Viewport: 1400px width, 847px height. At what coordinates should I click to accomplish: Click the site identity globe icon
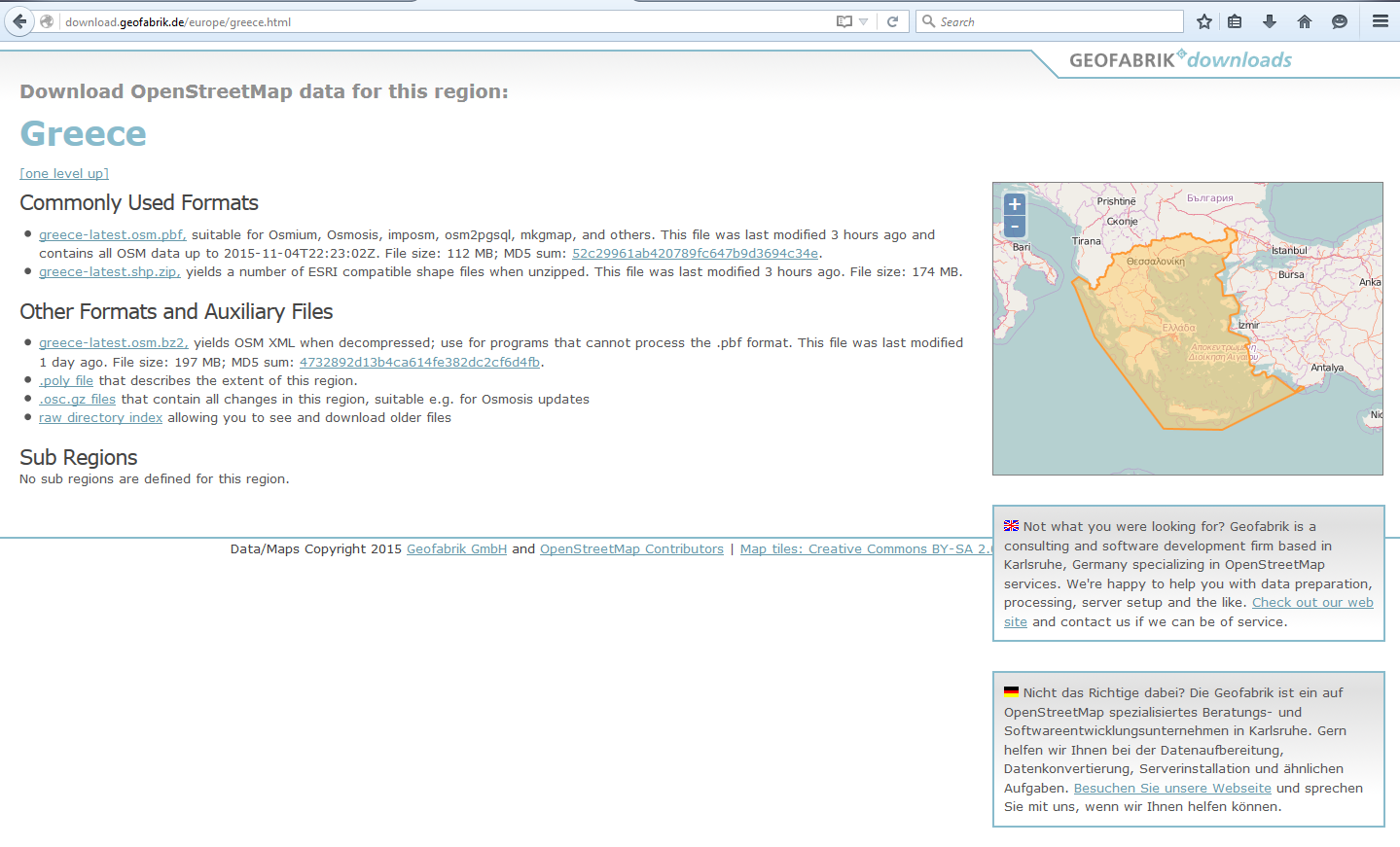(x=47, y=21)
